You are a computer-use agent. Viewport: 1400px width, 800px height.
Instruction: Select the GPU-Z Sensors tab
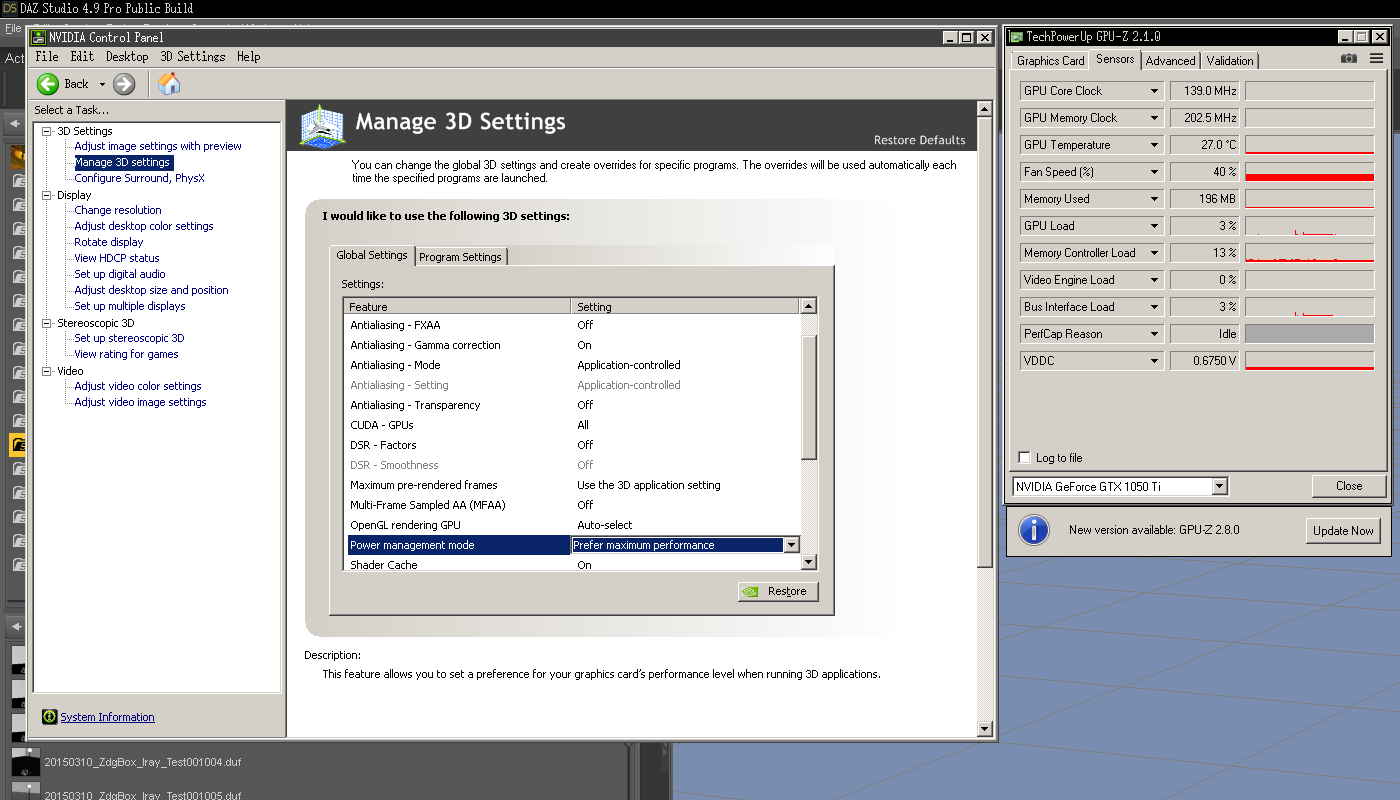click(x=1115, y=59)
